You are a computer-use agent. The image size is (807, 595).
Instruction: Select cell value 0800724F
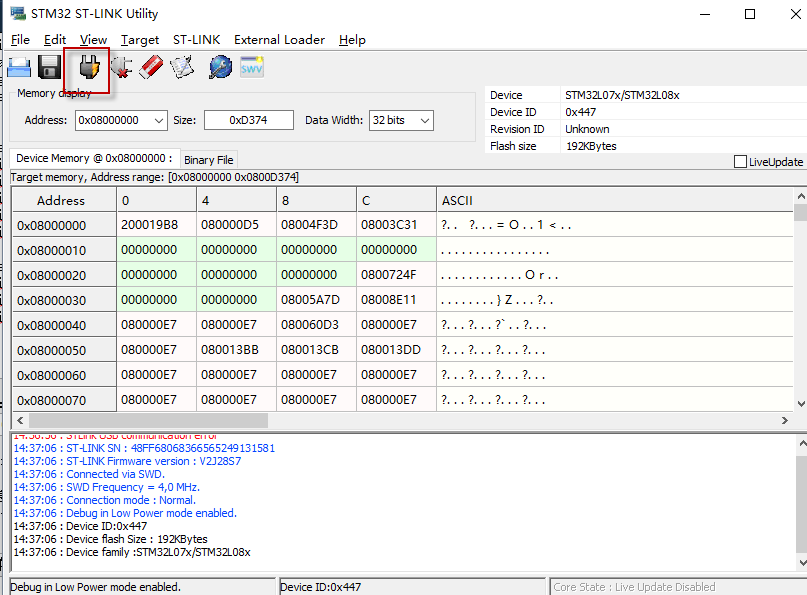pos(396,275)
